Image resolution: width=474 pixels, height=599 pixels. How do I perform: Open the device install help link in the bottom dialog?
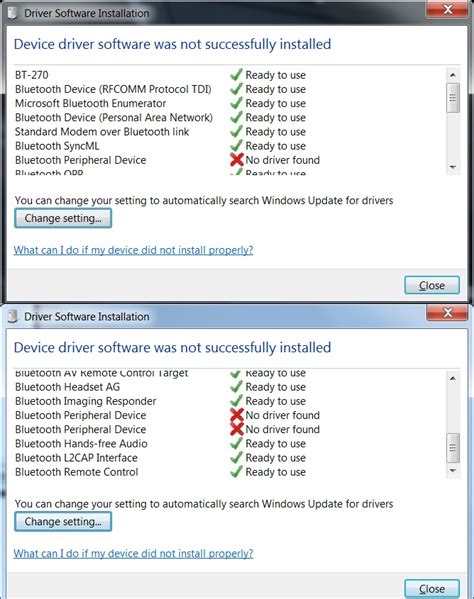[133, 554]
